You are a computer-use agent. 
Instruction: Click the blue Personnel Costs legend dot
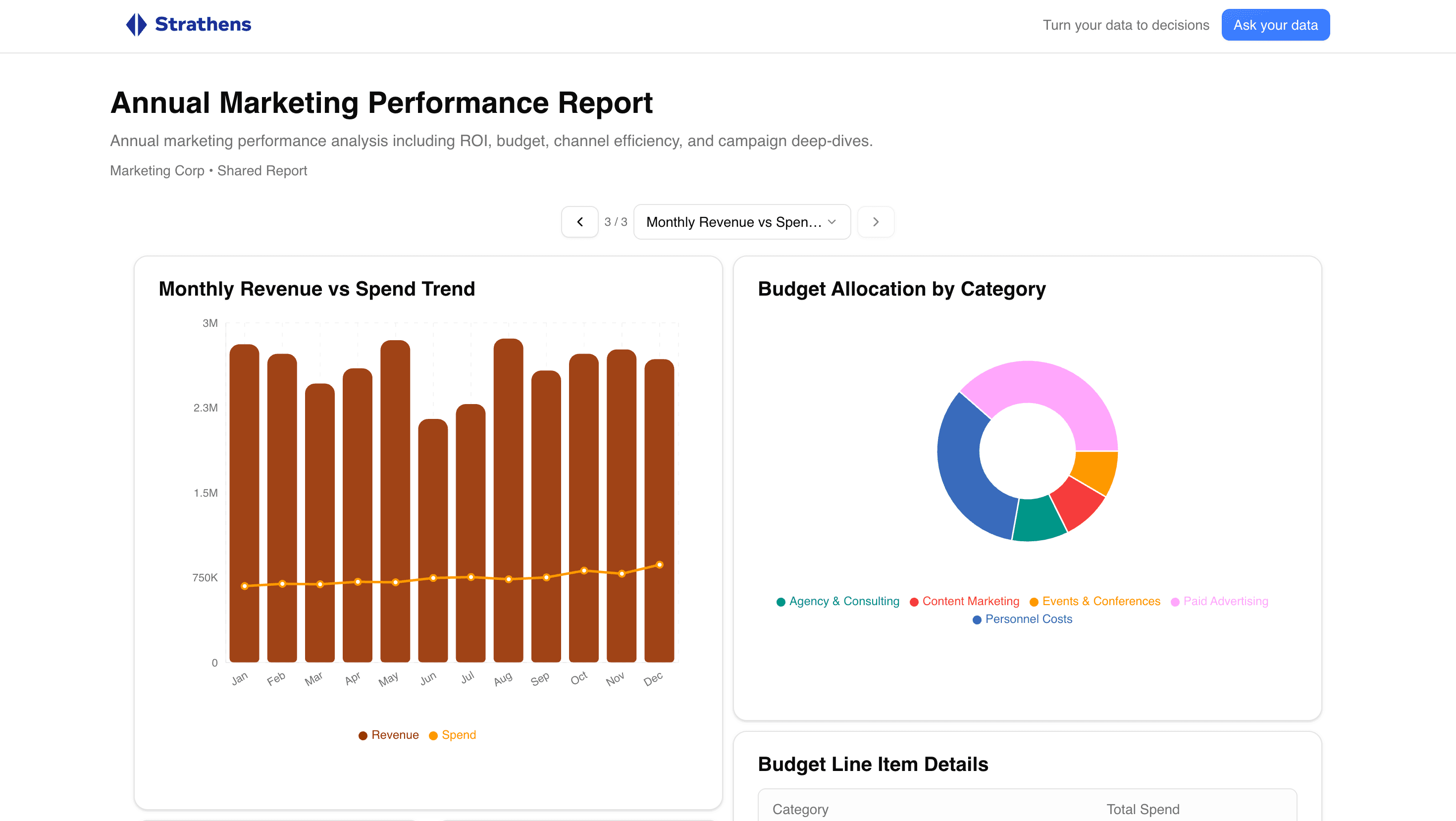[x=977, y=619]
